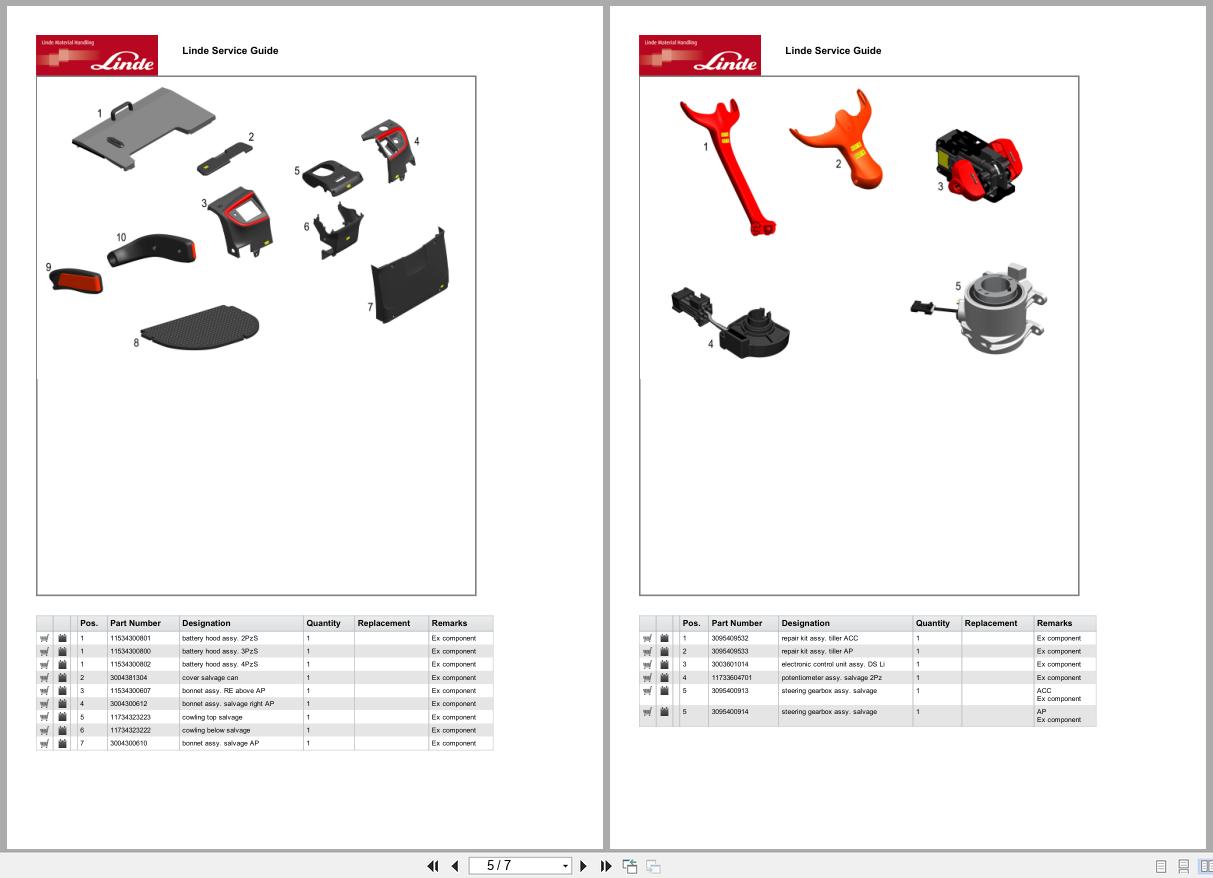Viewport: 1213px width, 878px height.
Task: Click the potentiometer image labeled 4
Action: click(733, 323)
